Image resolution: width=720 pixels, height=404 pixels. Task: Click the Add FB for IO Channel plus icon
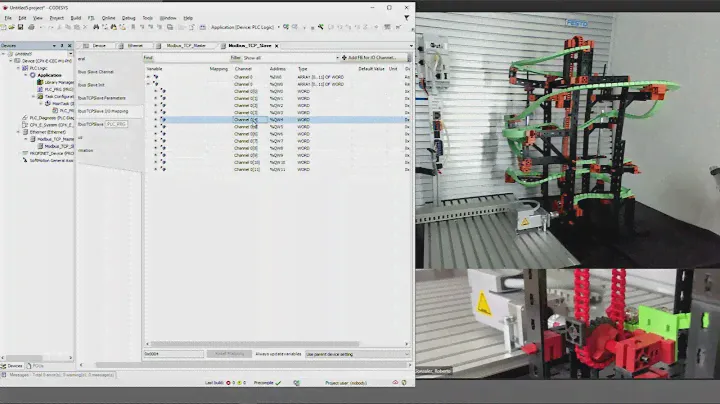(x=343, y=58)
